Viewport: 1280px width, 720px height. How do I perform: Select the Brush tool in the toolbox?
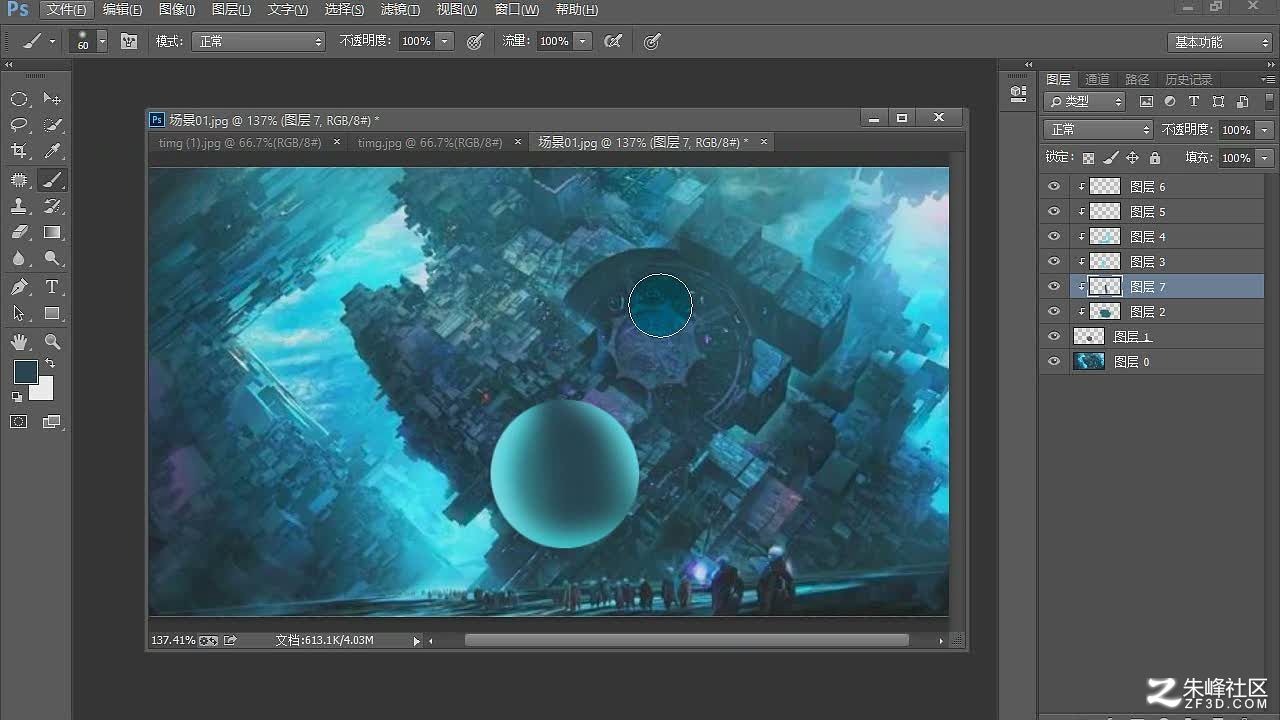pyautogui.click(x=52, y=180)
